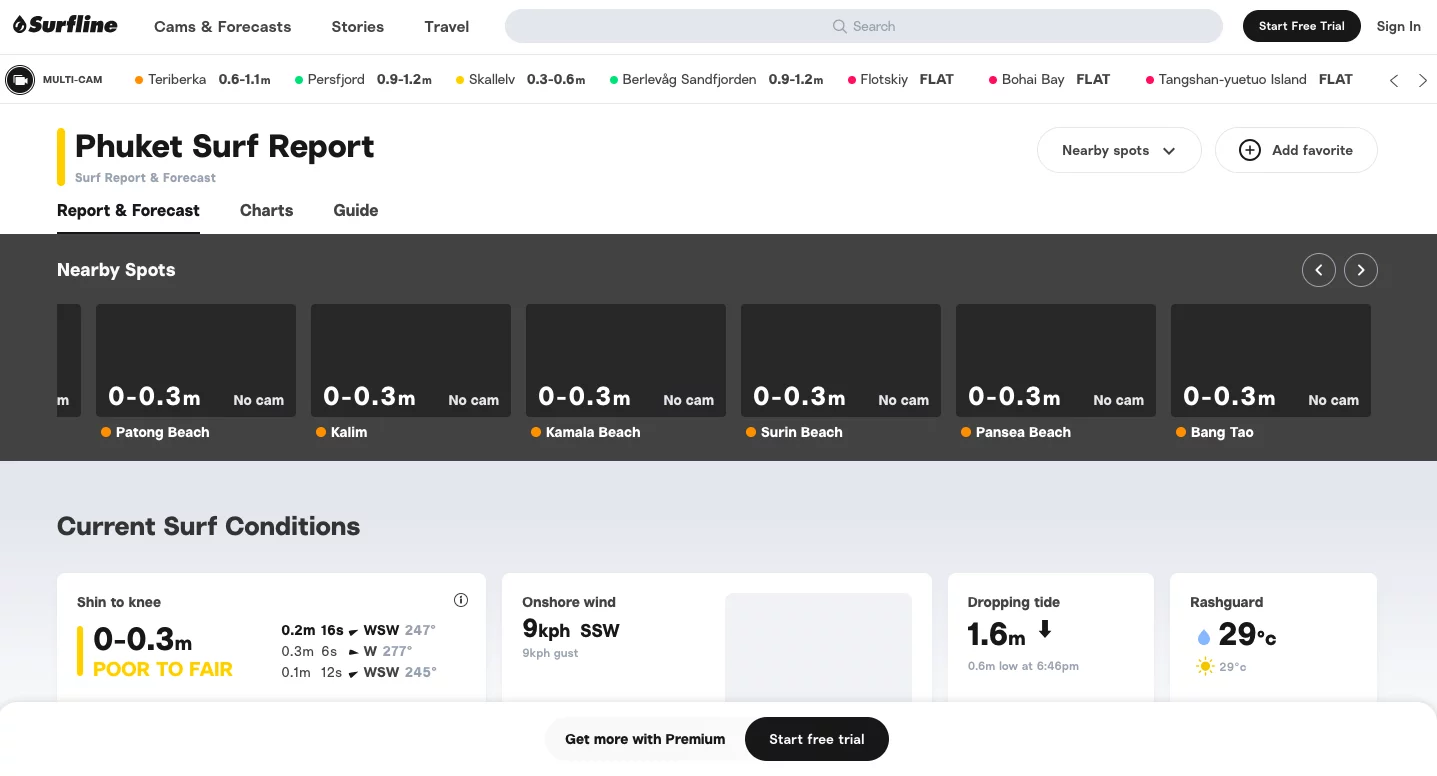Click Start free trial bottom button

pos(817,739)
